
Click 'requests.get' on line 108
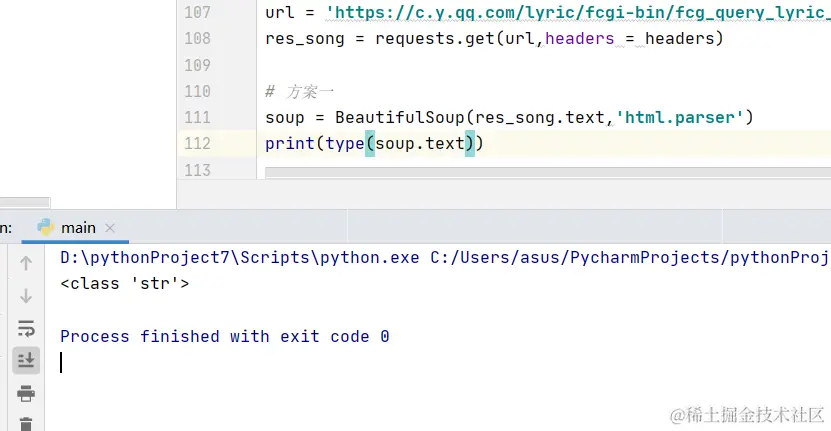coord(435,39)
